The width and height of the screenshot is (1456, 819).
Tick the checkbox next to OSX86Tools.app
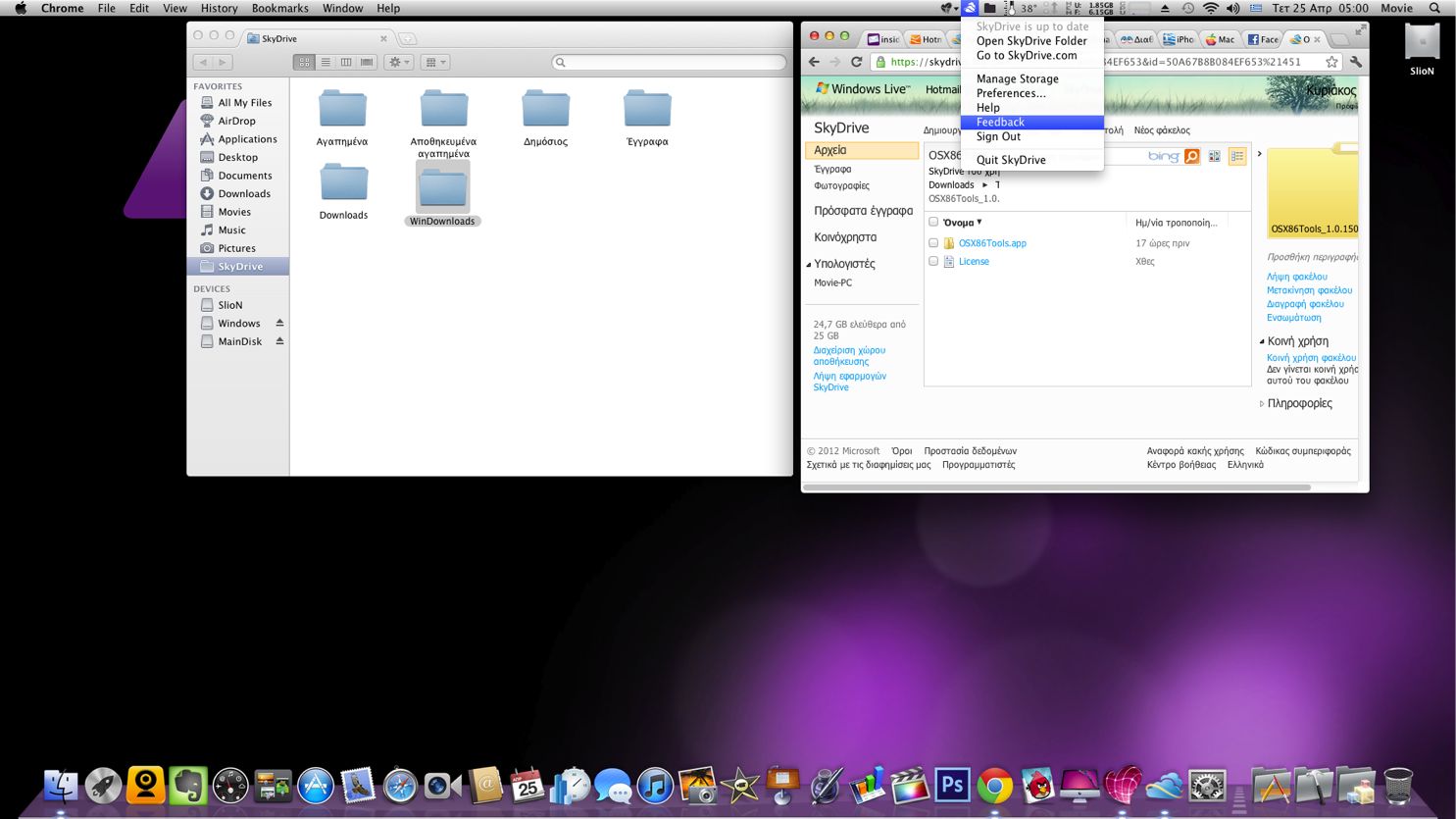(x=933, y=242)
